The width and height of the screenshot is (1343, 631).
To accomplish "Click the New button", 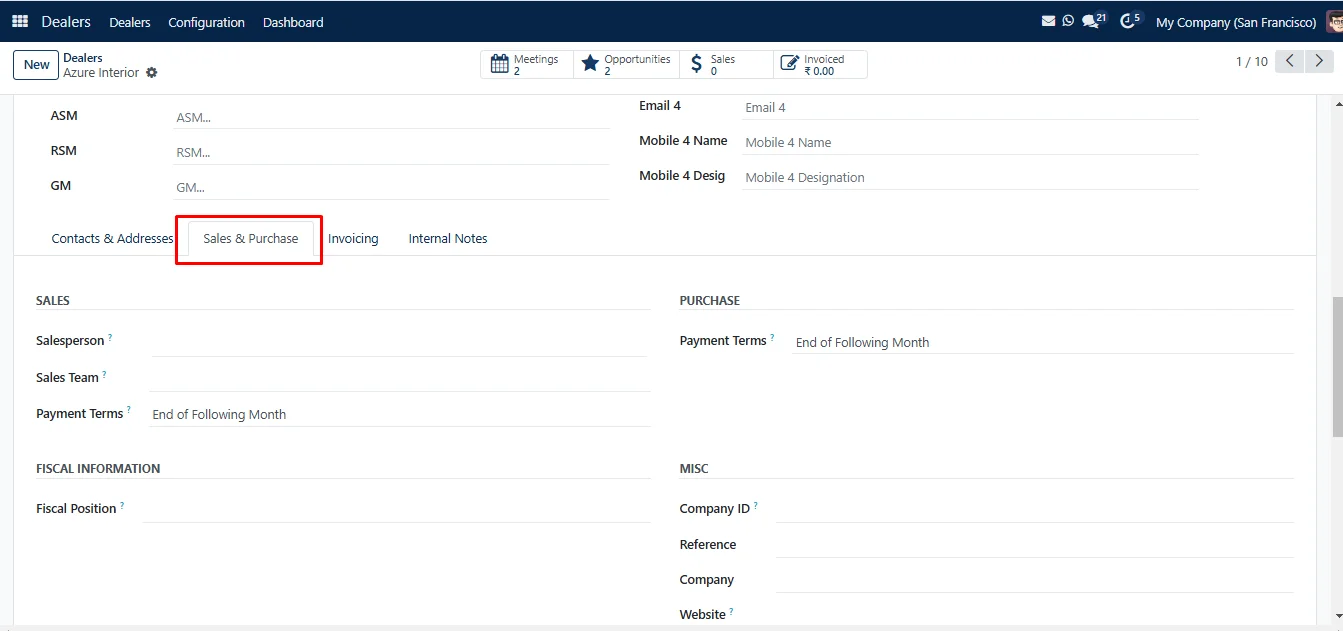I will [36, 64].
